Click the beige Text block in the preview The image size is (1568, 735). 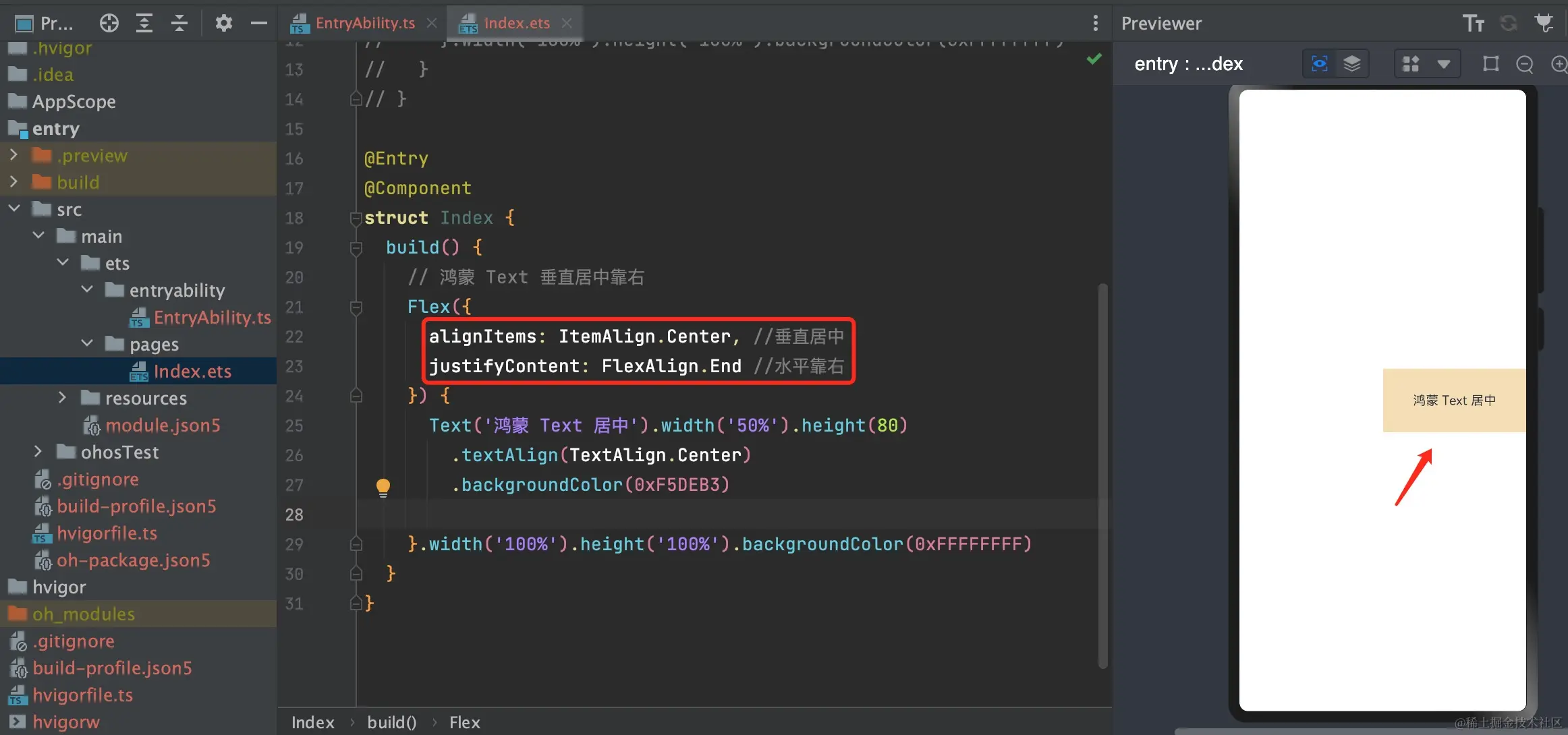click(x=1453, y=401)
